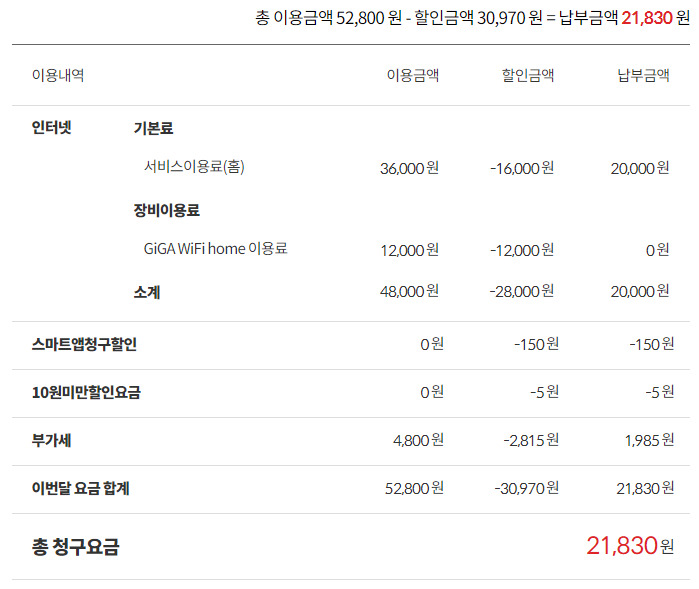699x589 pixels.
Task: Select the 인터넷 category label
Action: point(52,128)
